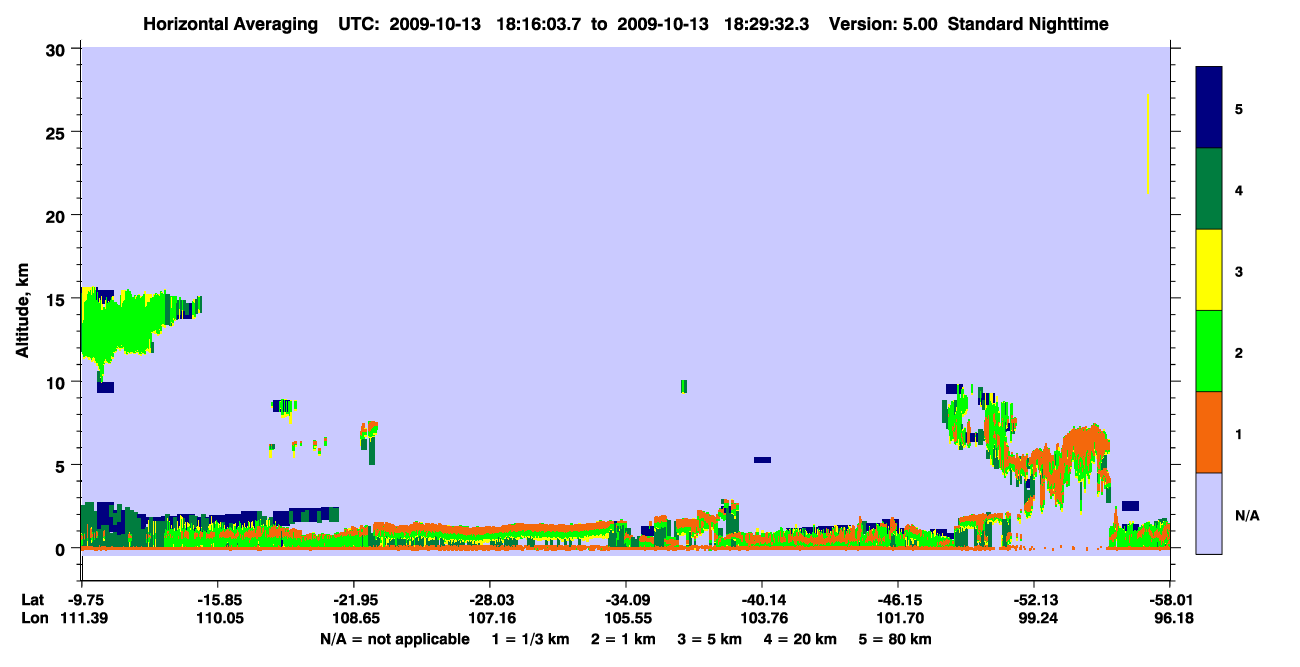Click the y-axis tick label 25
Screen dimensions: 1300x667
56,132
